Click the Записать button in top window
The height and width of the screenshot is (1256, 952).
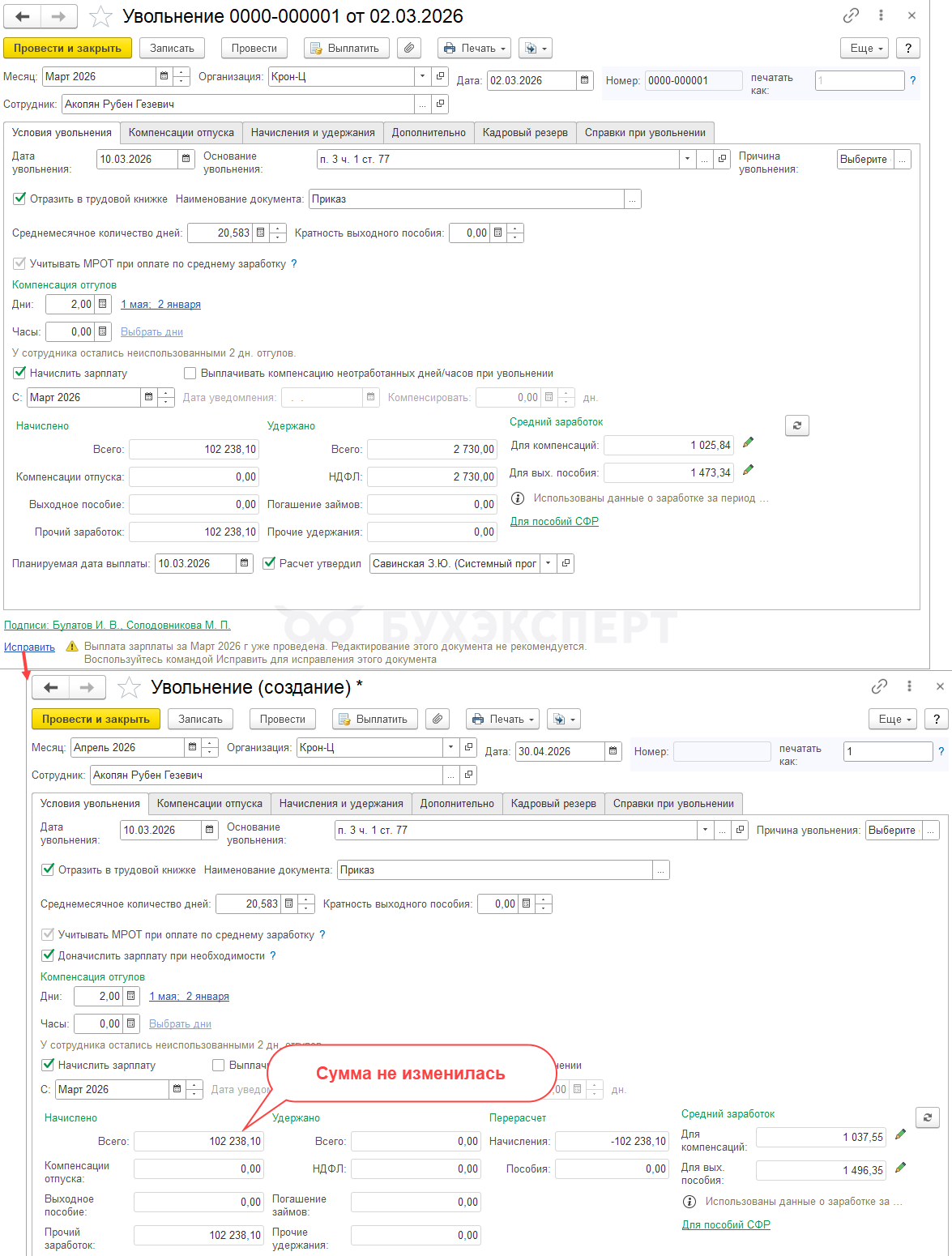click(172, 49)
